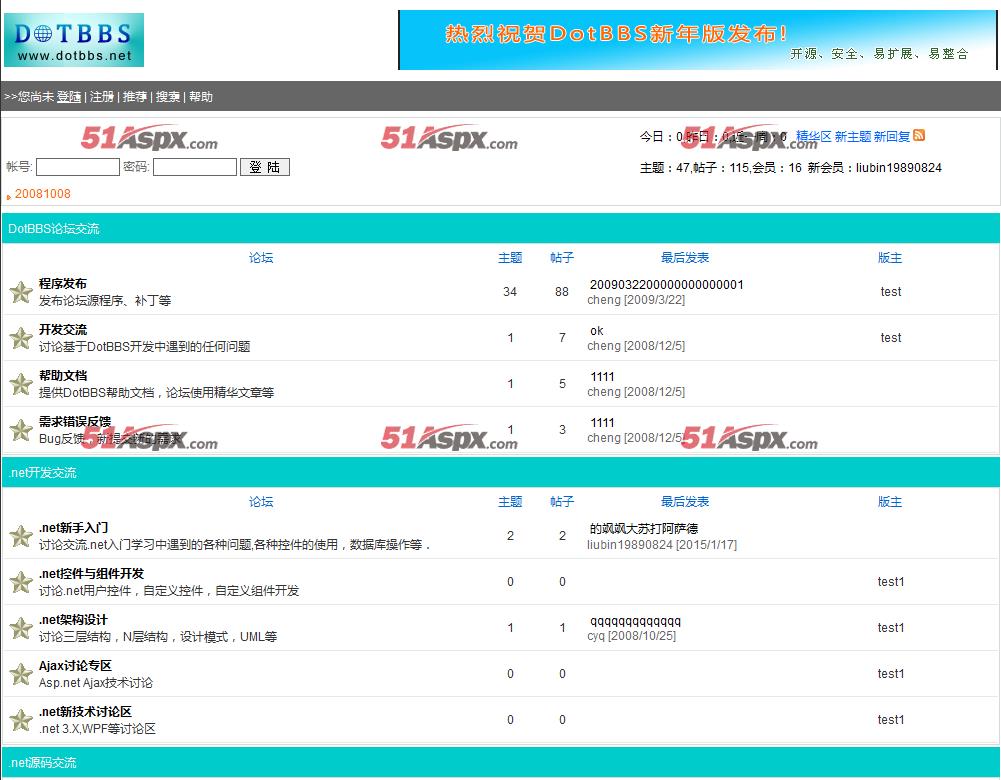
Task: Open the .net控件与组件开发 forum
Action: [x=91, y=573]
